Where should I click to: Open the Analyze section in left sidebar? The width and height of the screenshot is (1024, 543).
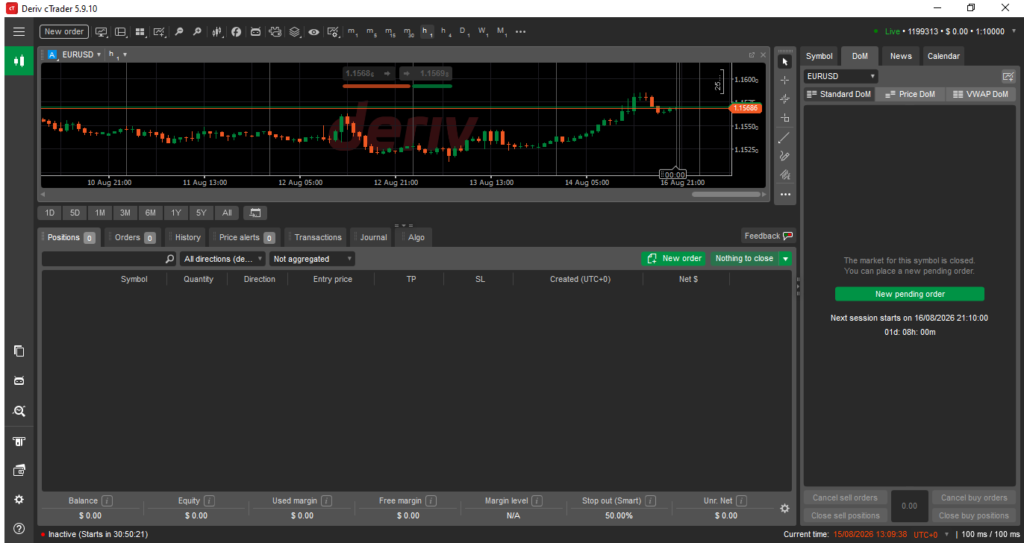click(19, 411)
